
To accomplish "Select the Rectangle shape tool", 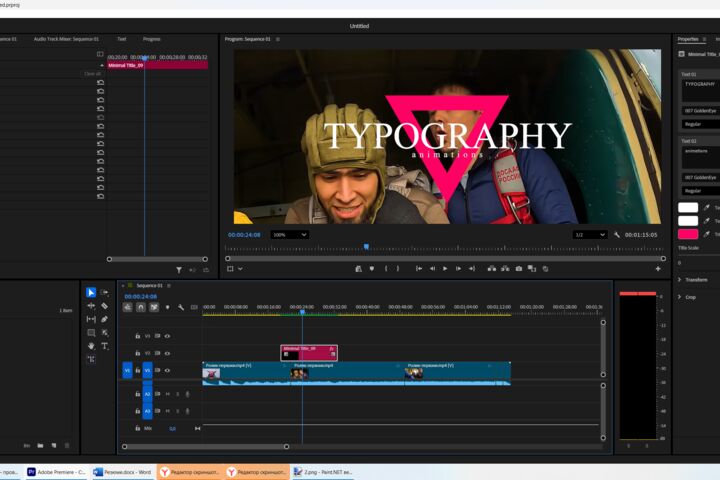I will pyautogui.click(x=91, y=333).
